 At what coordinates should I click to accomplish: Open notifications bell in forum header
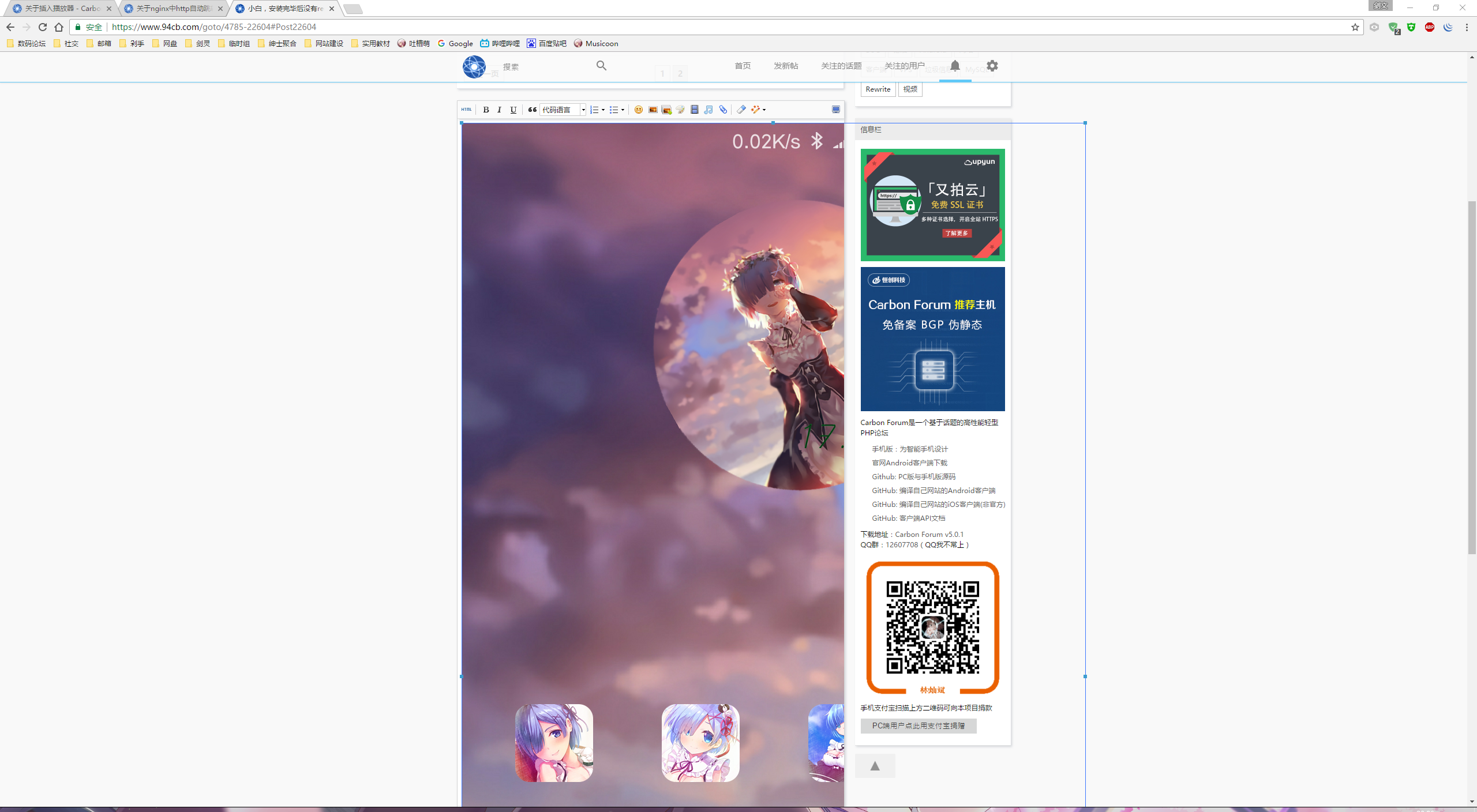955,66
